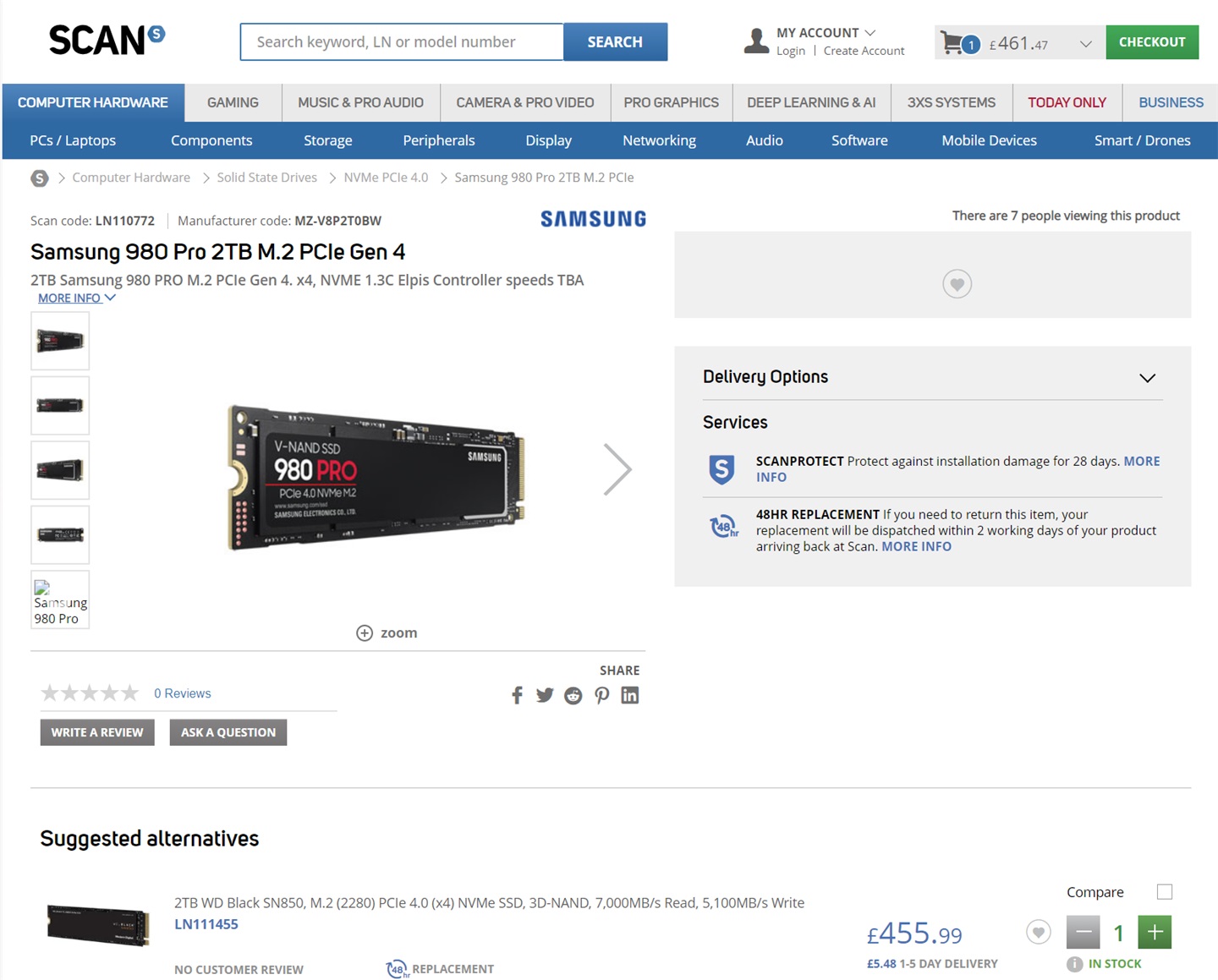Click the CHECKOUT button
The image size is (1218, 980).
point(1152,41)
